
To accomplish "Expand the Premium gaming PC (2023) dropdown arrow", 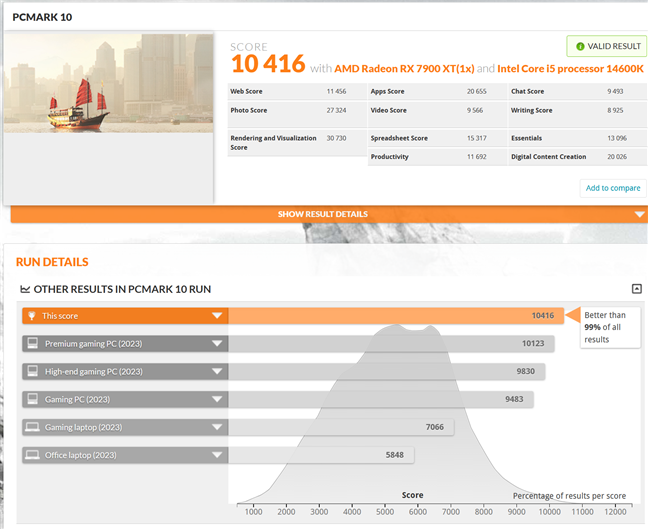I will (x=217, y=343).
